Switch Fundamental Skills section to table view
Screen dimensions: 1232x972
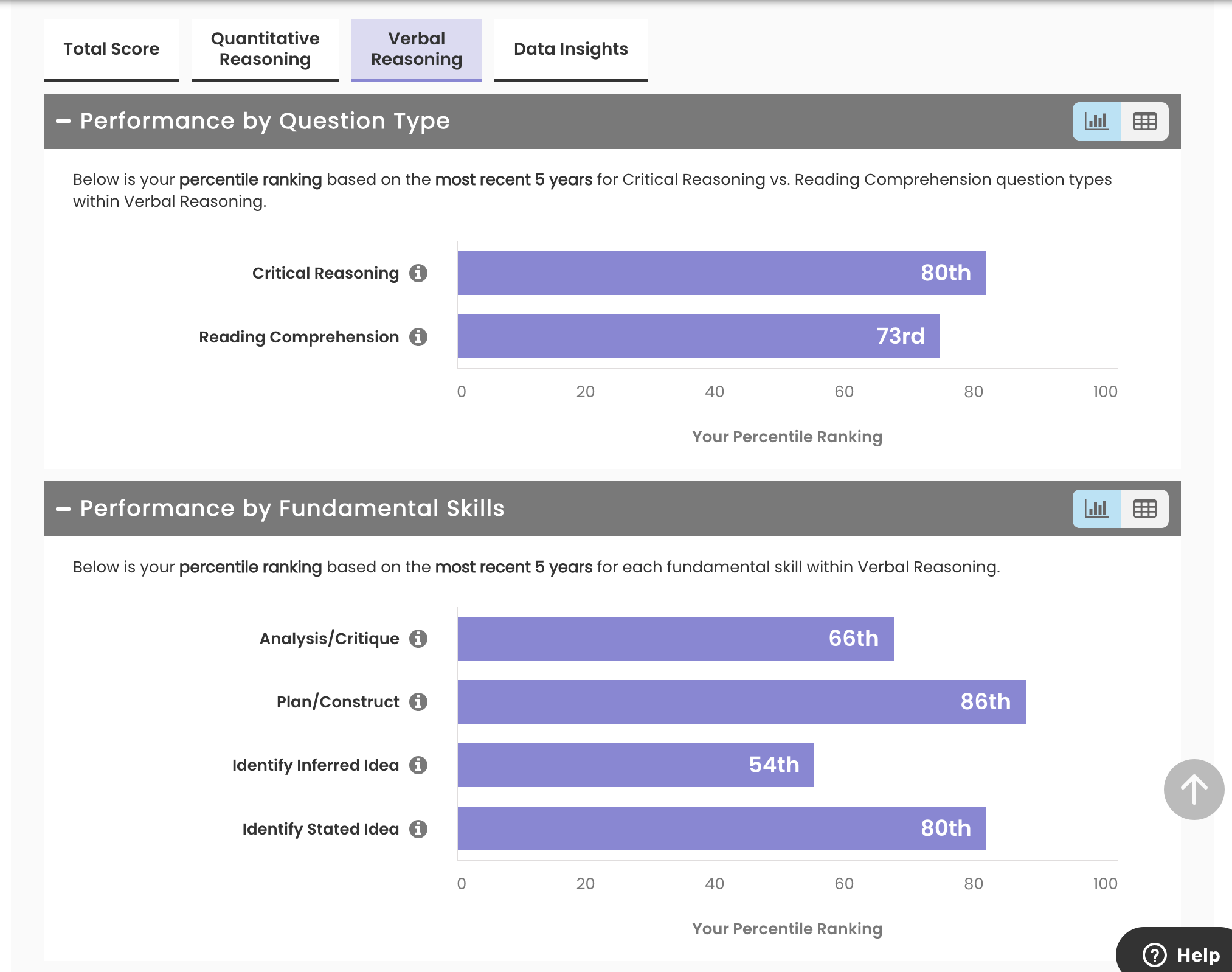(x=1144, y=509)
